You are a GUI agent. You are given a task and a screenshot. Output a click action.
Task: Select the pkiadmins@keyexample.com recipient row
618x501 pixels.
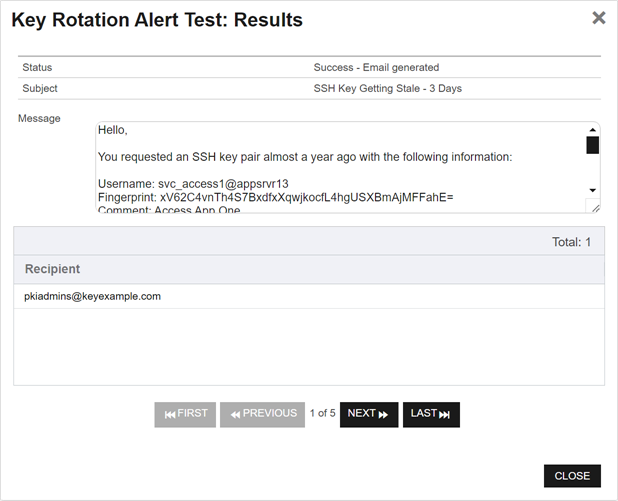[93, 297]
